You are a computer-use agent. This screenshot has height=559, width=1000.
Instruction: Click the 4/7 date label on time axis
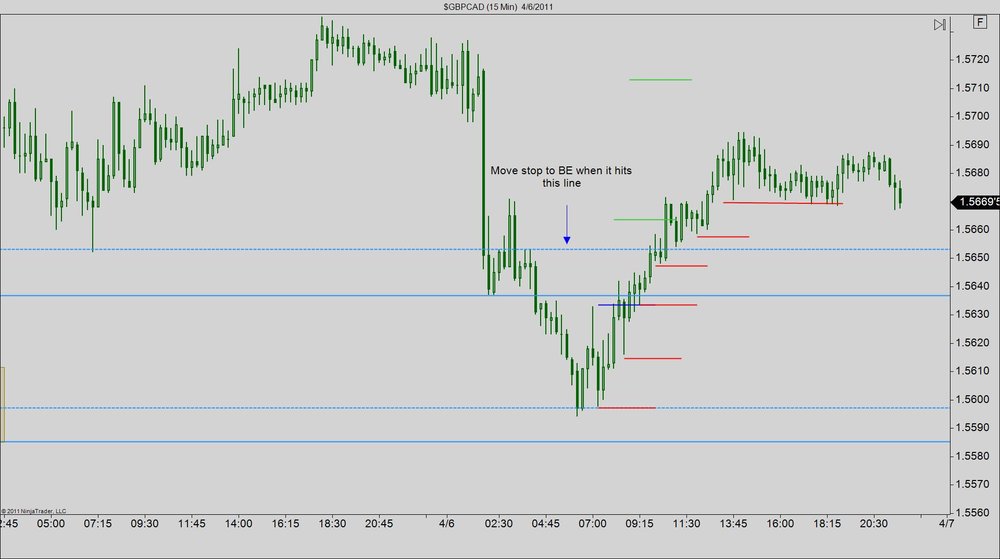(946, 524)
